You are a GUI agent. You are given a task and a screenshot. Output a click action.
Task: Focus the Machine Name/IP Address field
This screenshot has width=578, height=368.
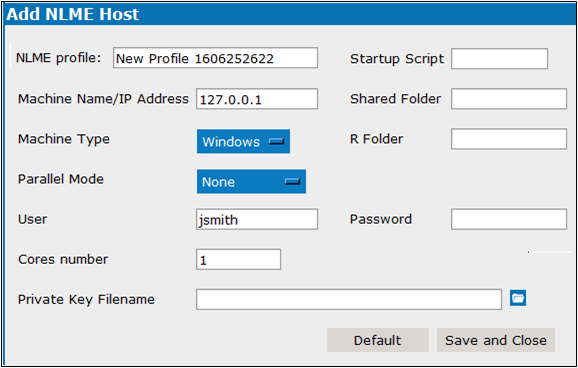pyautogui.click(x=257, y=99)
